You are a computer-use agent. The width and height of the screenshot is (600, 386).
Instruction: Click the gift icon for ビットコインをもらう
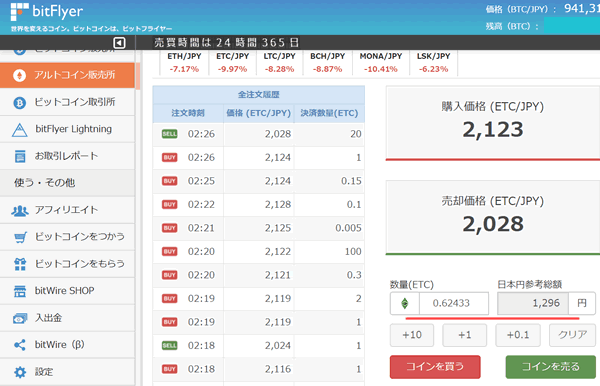pyautogui.click(x=20, y=264)
